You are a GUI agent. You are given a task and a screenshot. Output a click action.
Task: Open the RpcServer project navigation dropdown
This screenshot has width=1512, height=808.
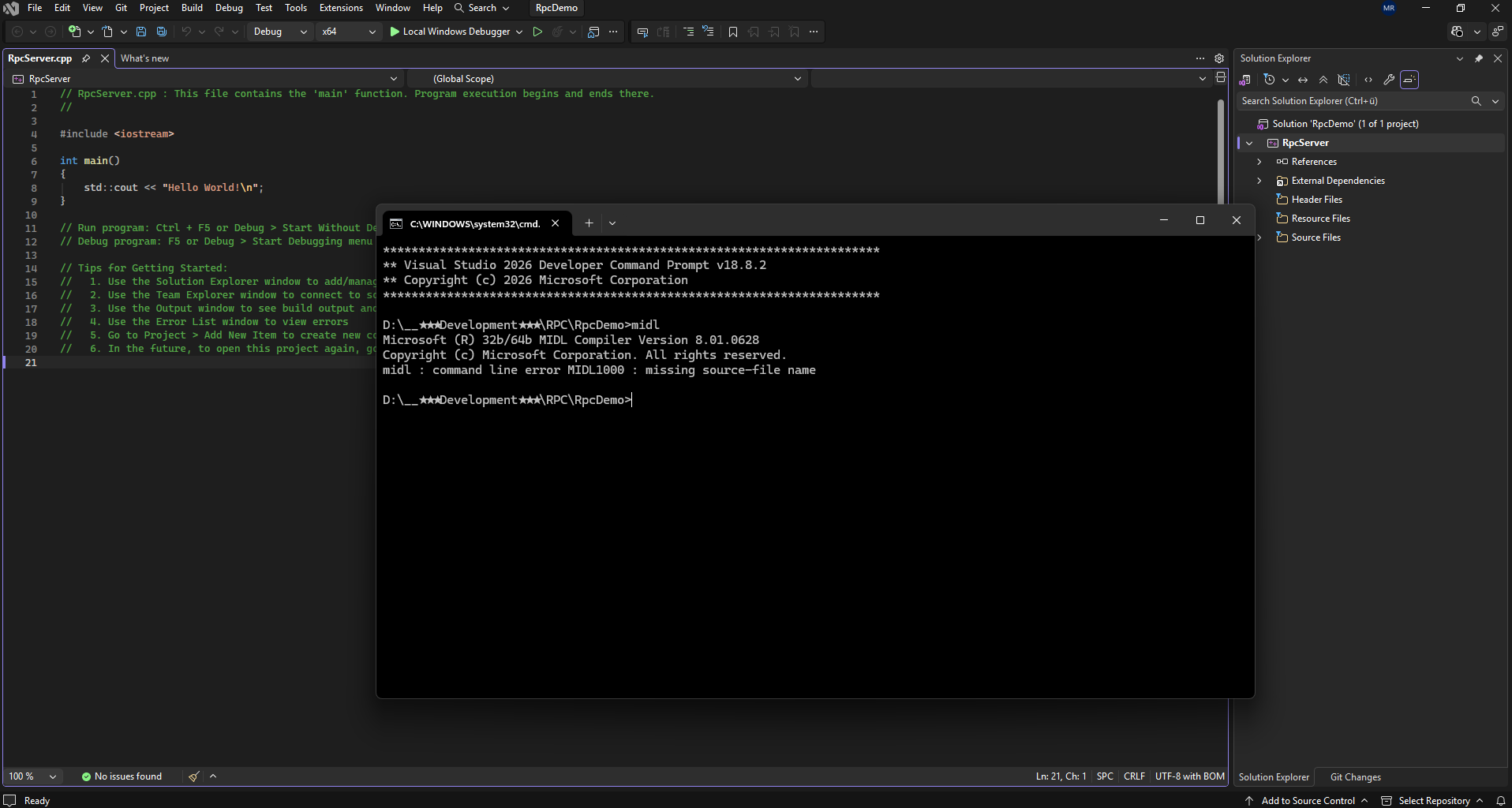tap(204, 79)
